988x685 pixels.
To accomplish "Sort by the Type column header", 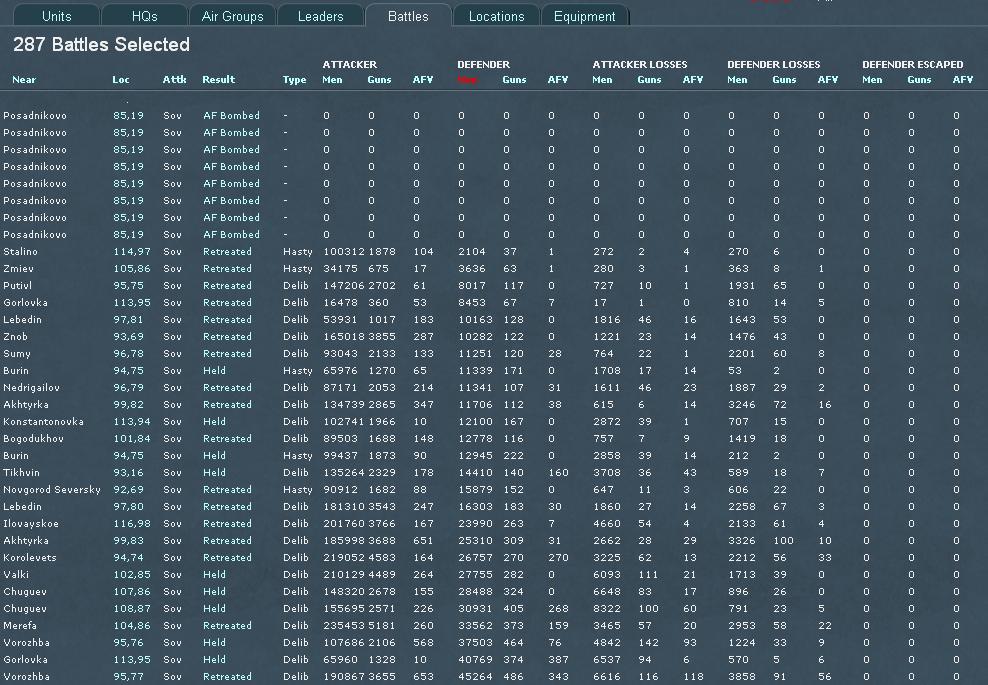I will click(294, 79).
